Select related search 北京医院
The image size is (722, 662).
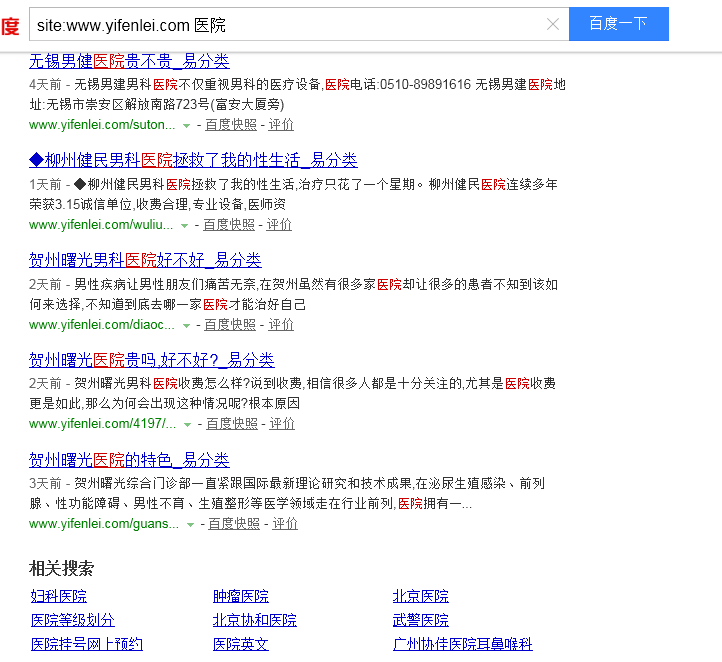[x=420, y=596]
